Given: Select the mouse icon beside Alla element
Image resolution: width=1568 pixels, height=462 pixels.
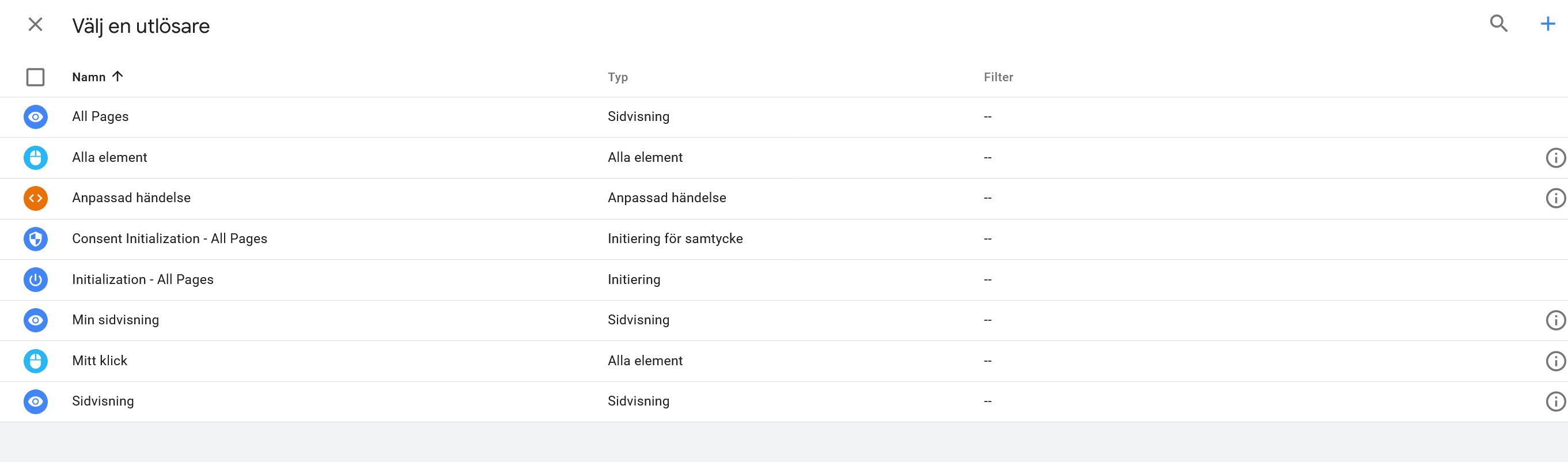Looking at the screenshot, I should click(x=35, y=157).
